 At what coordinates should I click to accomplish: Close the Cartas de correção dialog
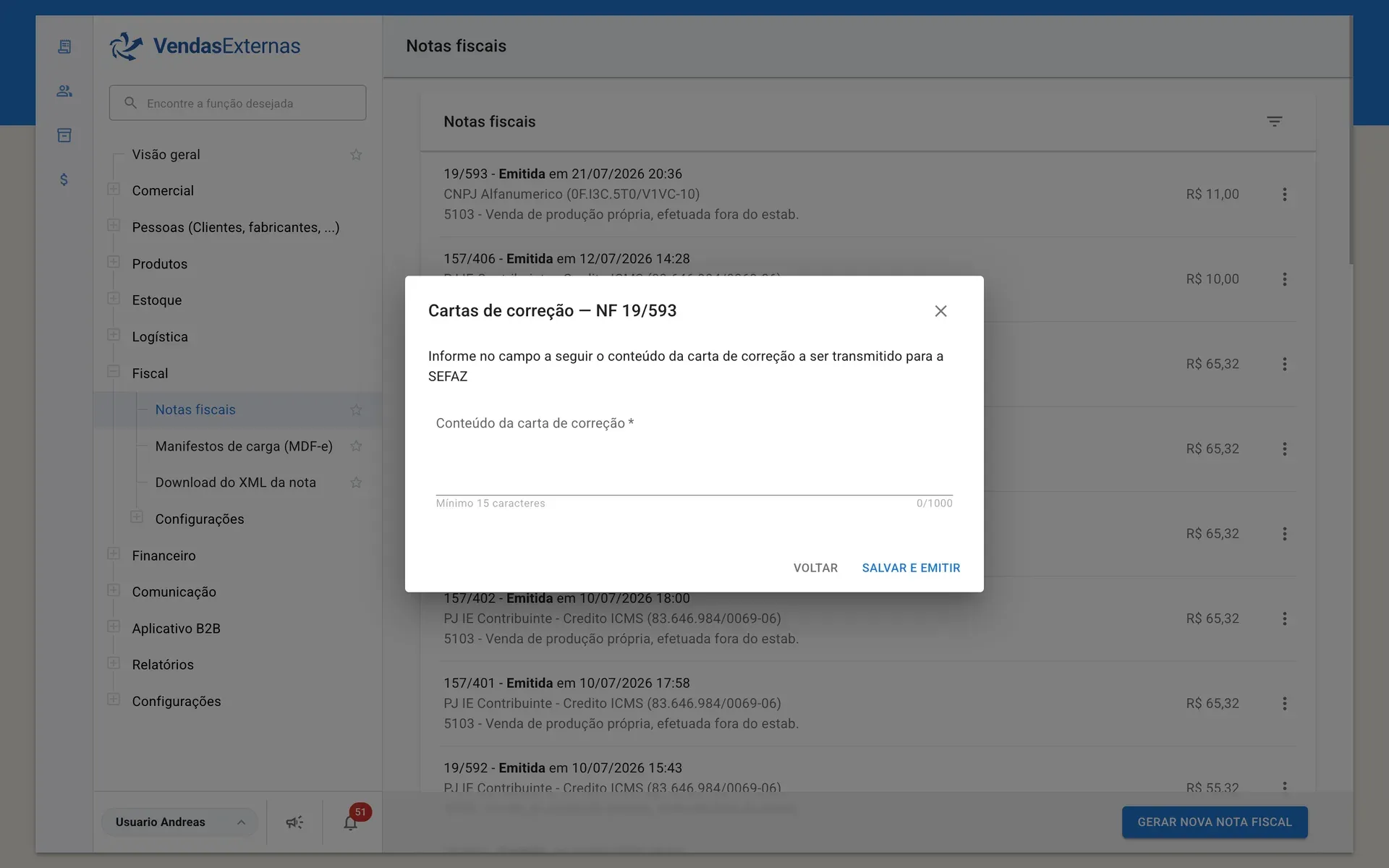click(x=940, y=311)
